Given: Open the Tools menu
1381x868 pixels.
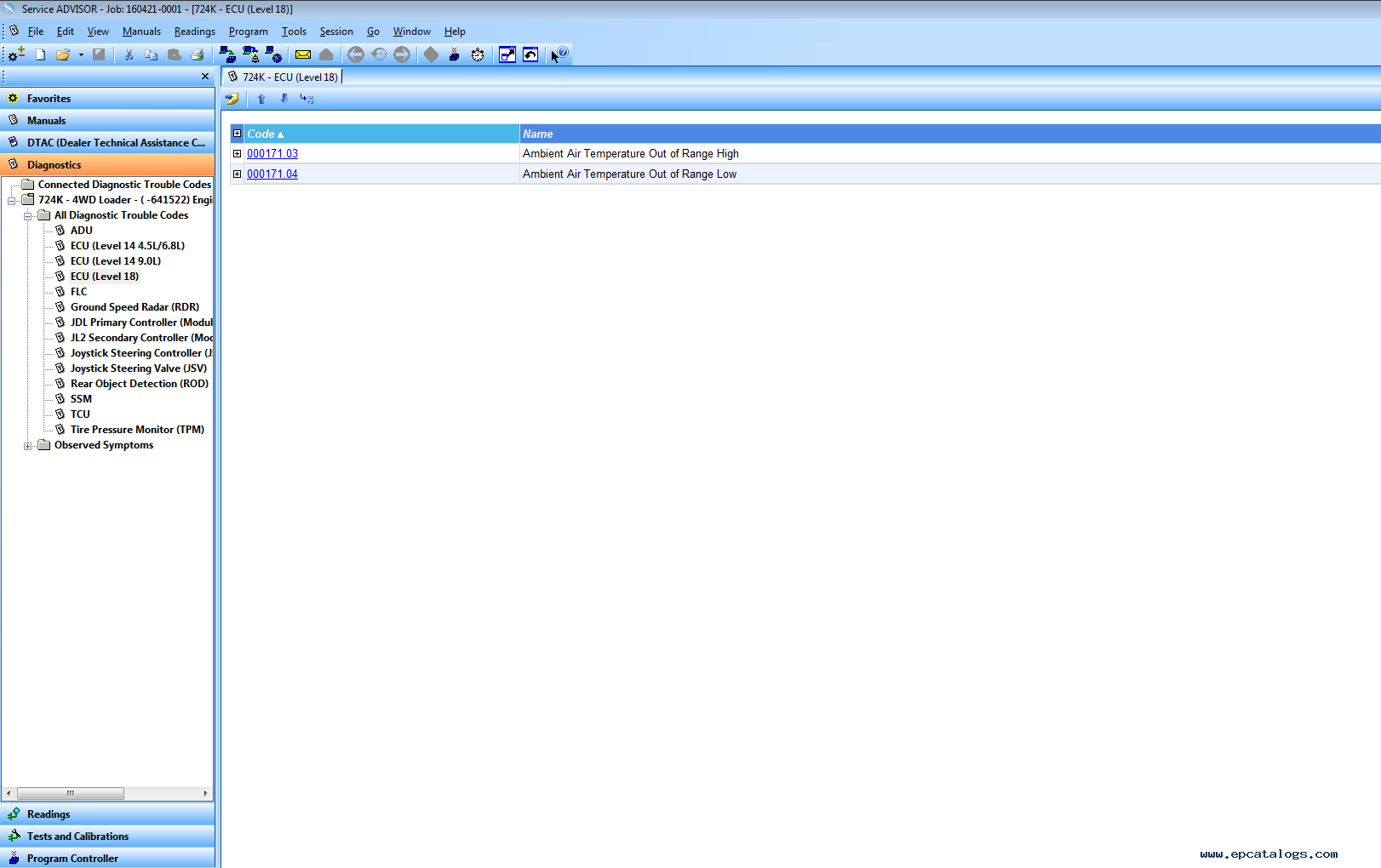Looking at the screenshot, I should pyautogui.click(x=294, y=31).
